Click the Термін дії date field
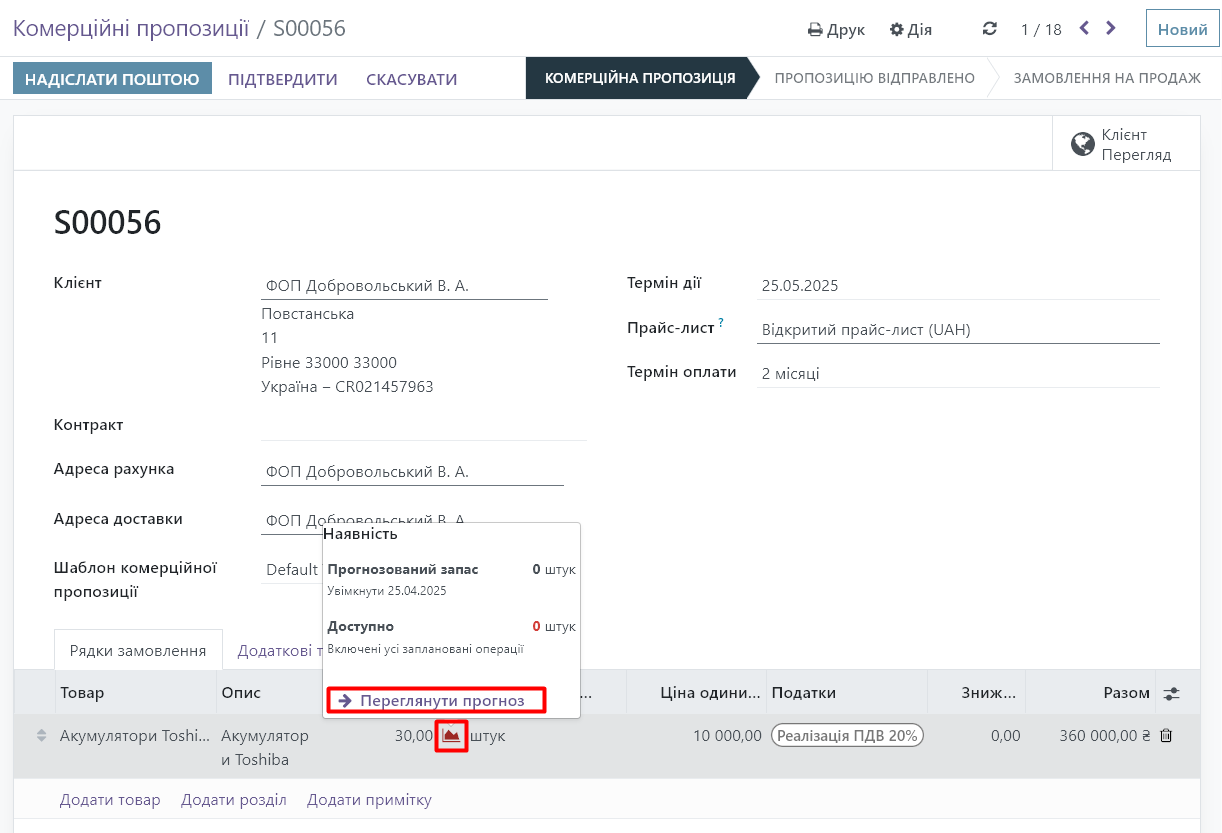 tap(957, 286)
